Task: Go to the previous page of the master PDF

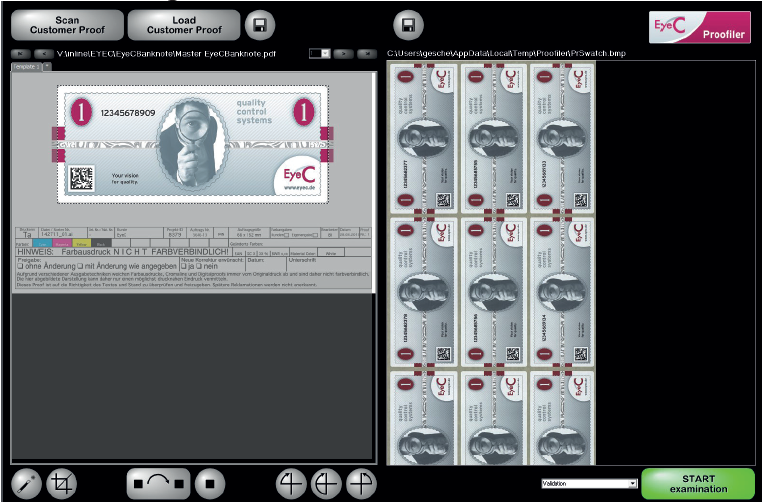Action: (x=44, y=53)
